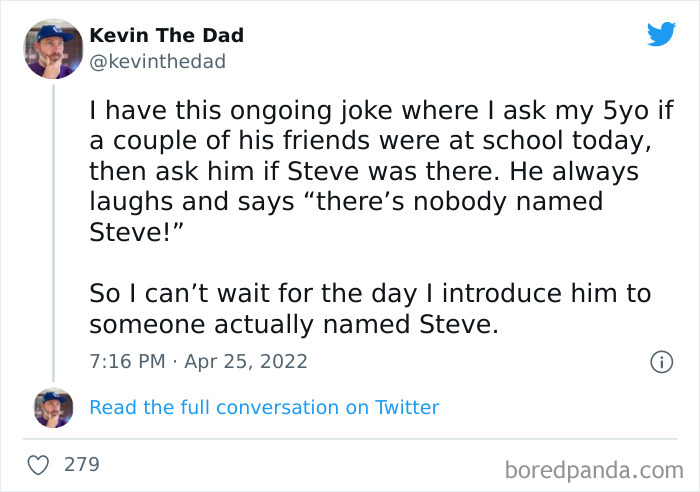This screenshot has height=492, width=700.
Task: Visit the @kevinthedad handle
Action: click(158, 62)
